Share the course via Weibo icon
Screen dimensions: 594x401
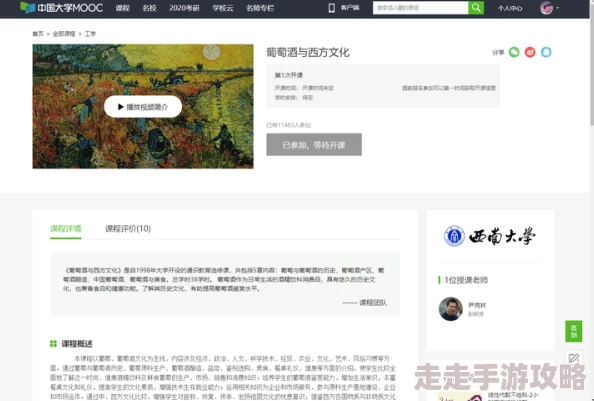(x=530, y=52)
